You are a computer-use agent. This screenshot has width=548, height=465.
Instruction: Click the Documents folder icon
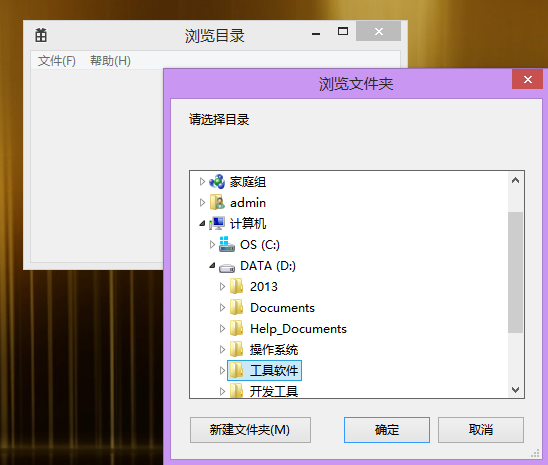tap(237, 307)
